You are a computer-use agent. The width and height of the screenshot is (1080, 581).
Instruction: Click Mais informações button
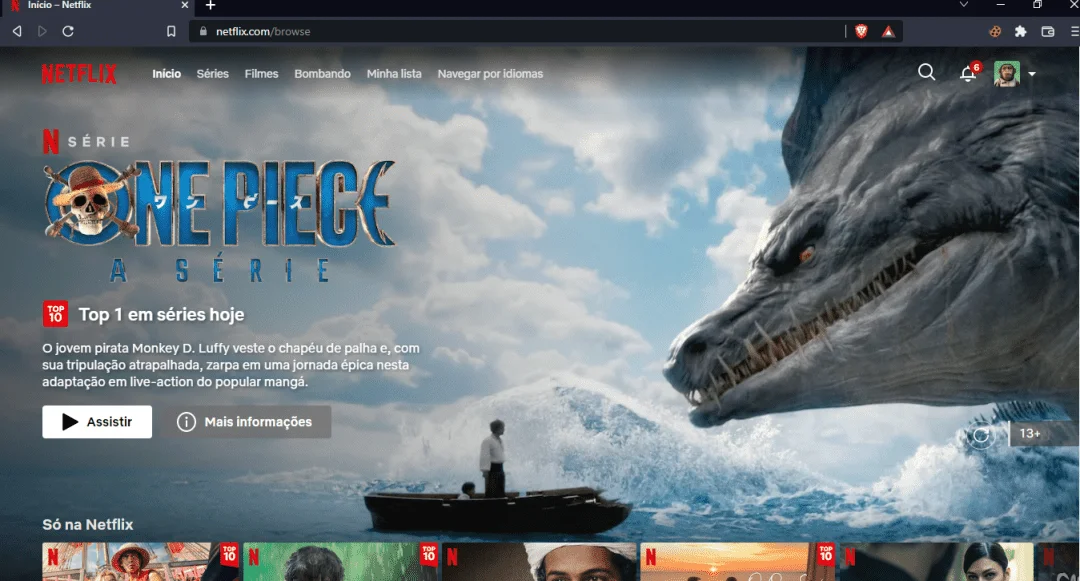point(246,421)
